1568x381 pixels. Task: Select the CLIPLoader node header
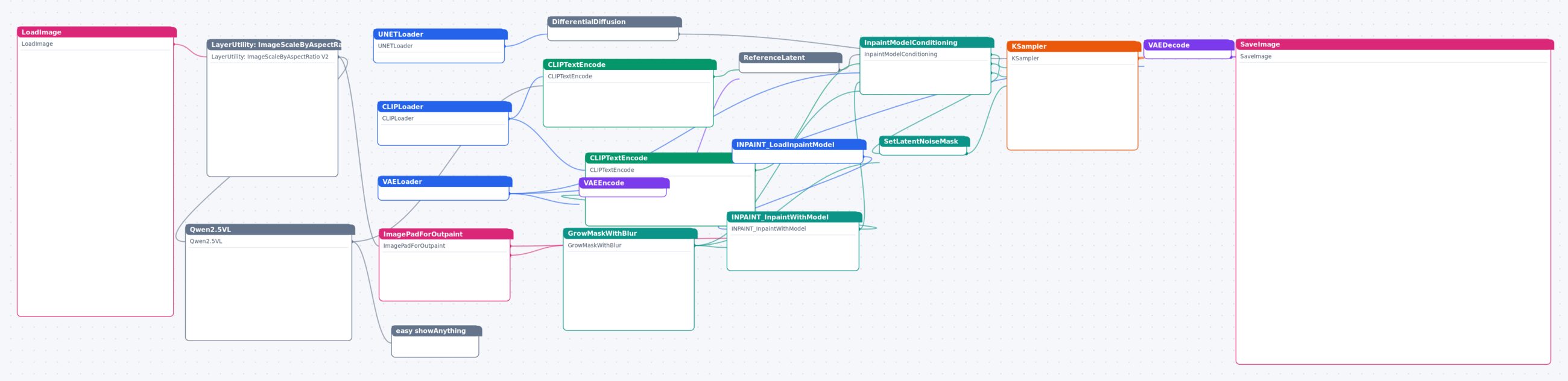(444, 107)
